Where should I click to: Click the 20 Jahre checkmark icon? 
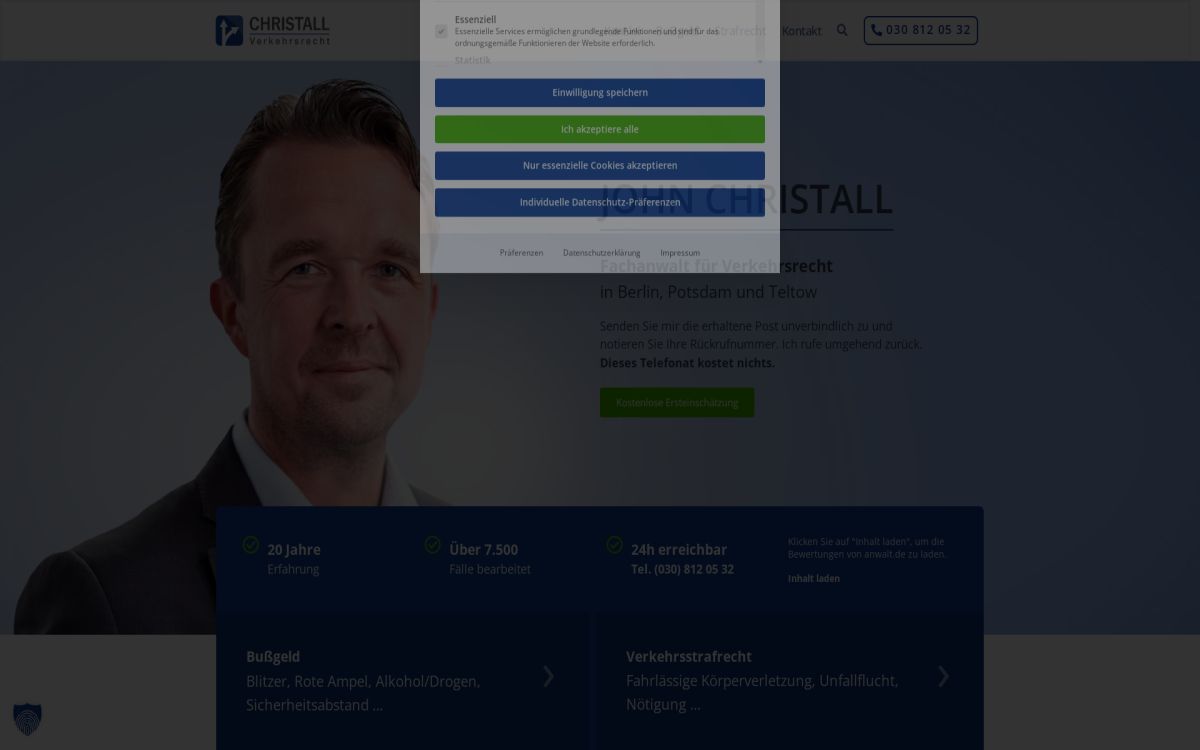tap(251, 545)
